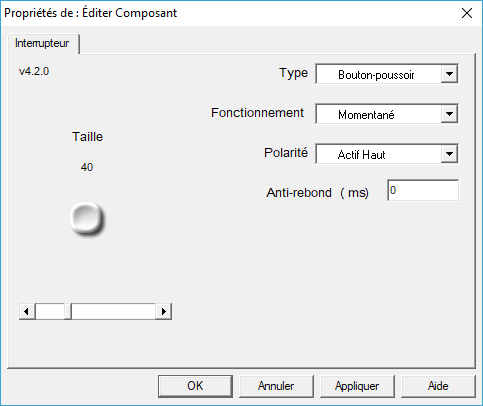Viewport: 483px width, 406px height.
Task: Click the left arrow of the Taille scrollbar
Action: 27,311
